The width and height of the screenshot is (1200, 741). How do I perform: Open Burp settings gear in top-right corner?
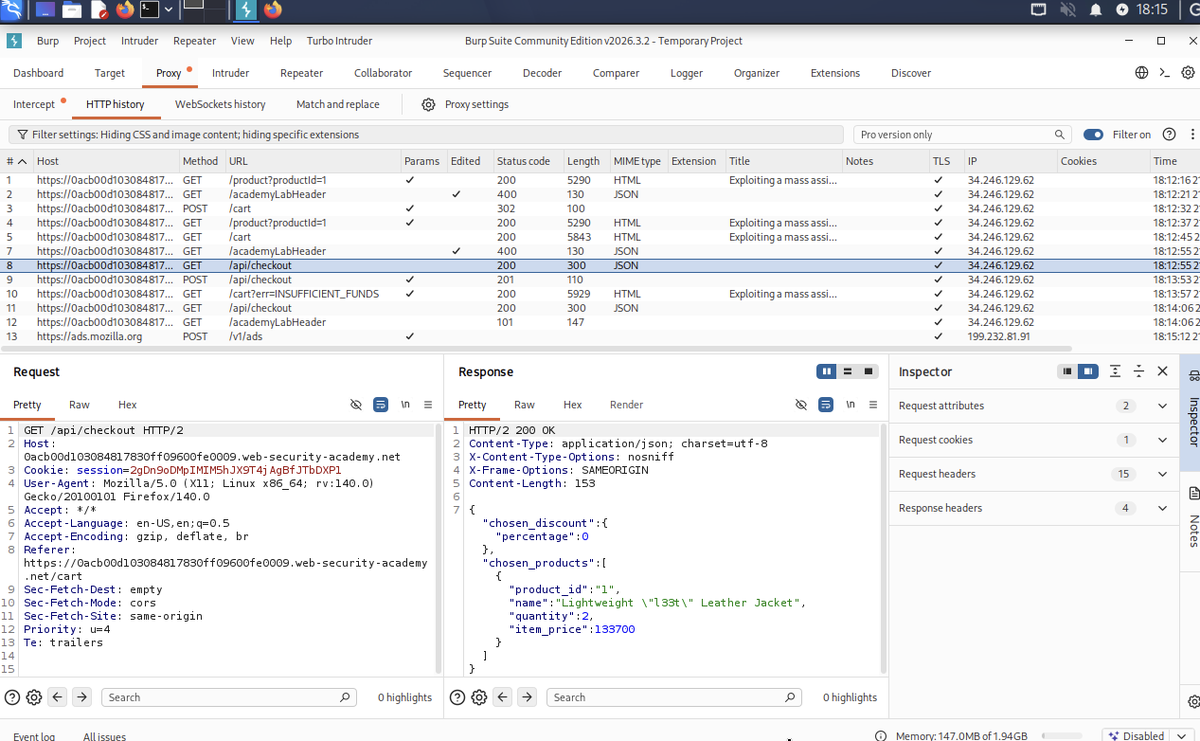coord(1188,73)
